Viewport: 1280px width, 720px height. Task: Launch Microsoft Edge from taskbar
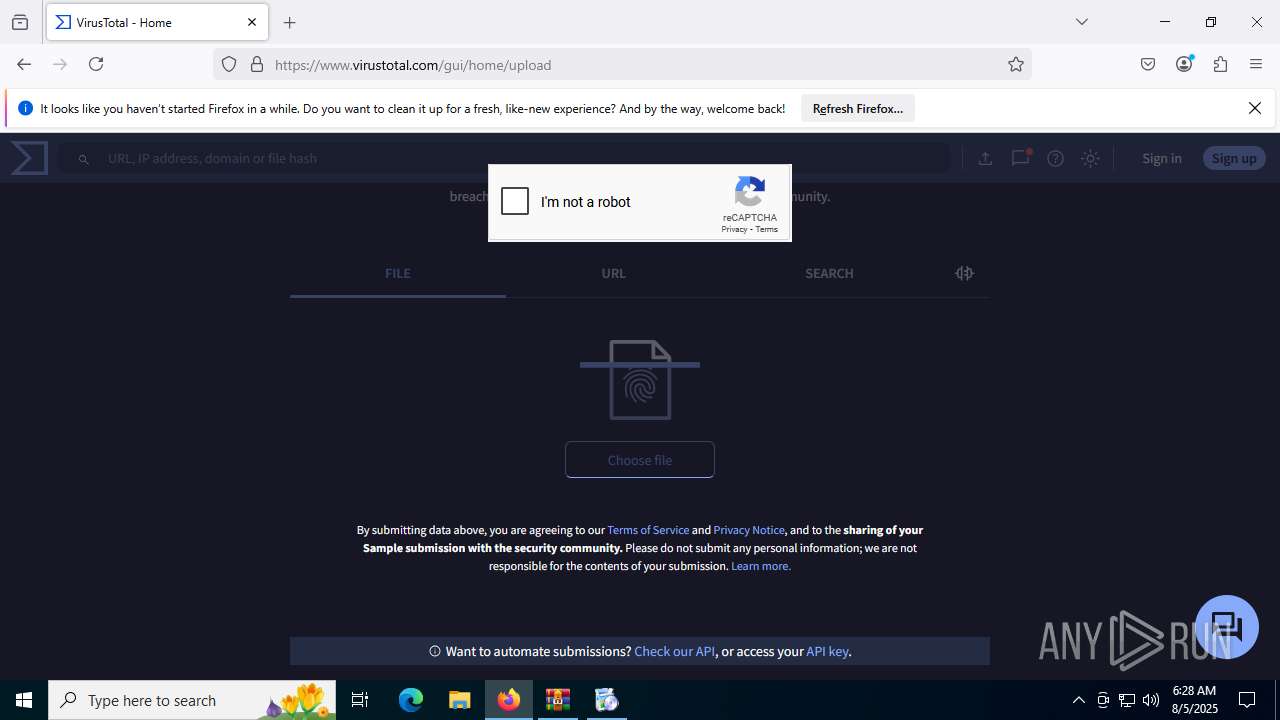[x=411, y=700]
